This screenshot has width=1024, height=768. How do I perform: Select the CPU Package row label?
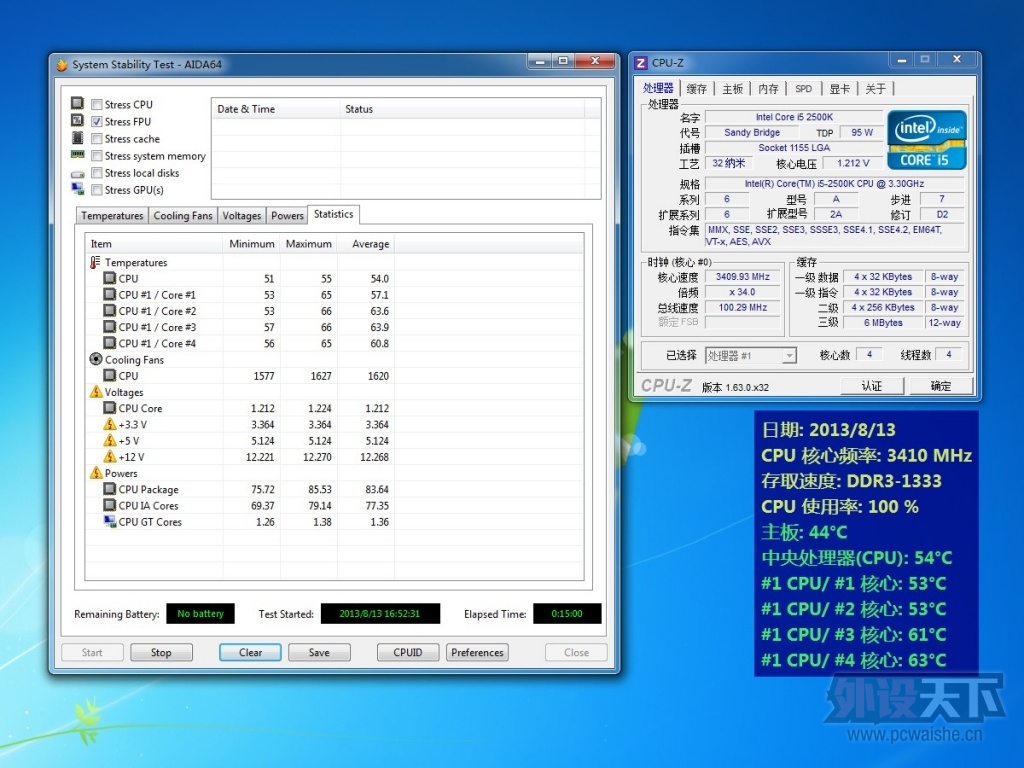click(148, 489)
